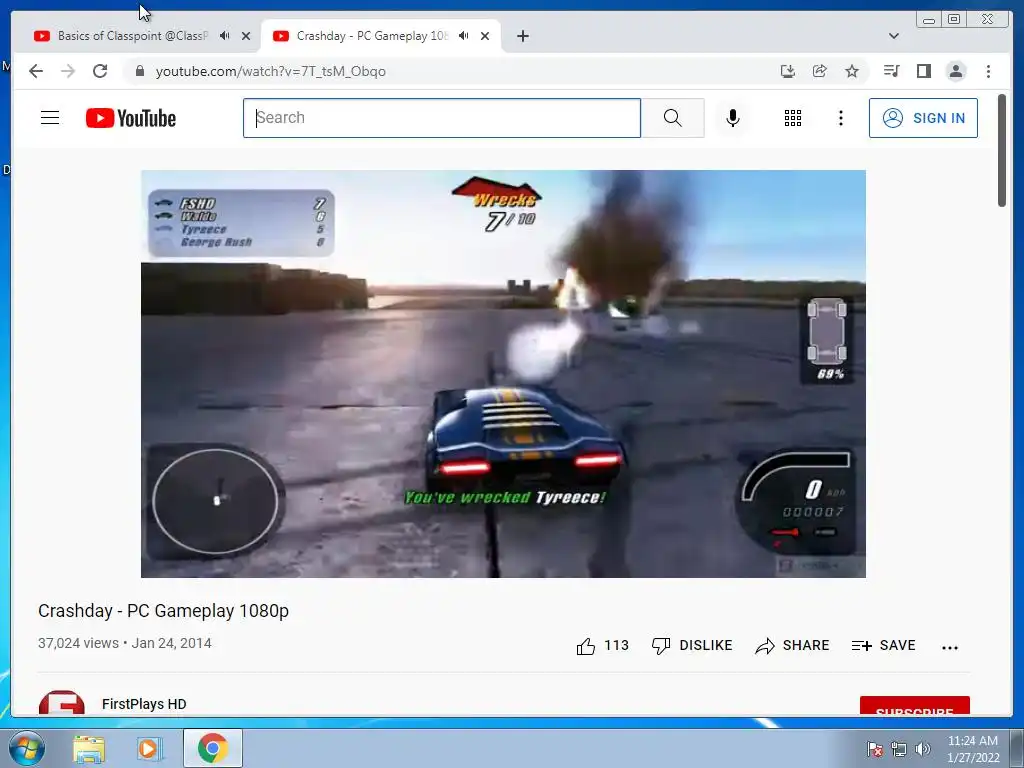Click SIGN IN button
Screen dimensions: 1024x768
pos(923,118)
